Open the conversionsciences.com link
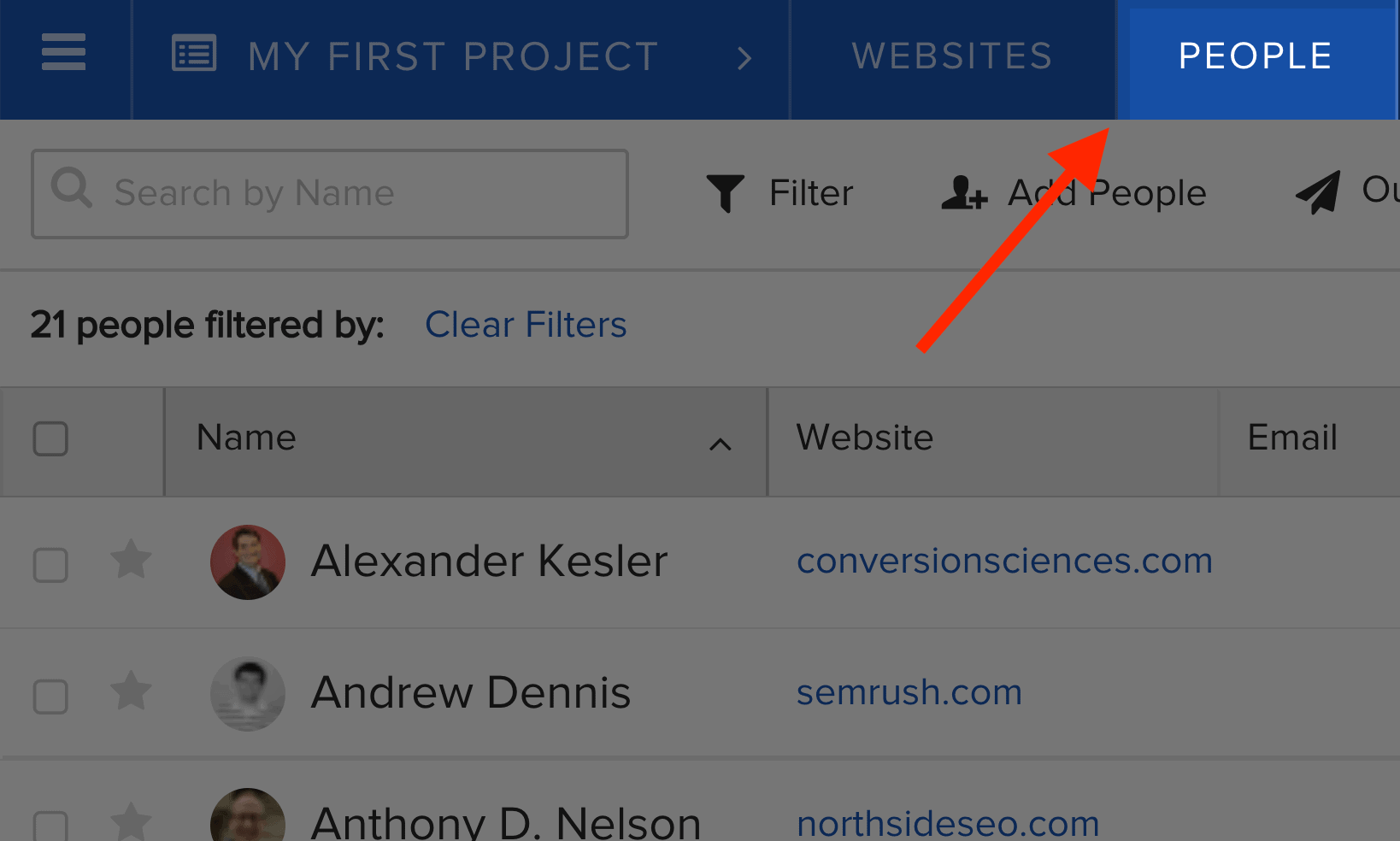 click(x=1004, y=561)
